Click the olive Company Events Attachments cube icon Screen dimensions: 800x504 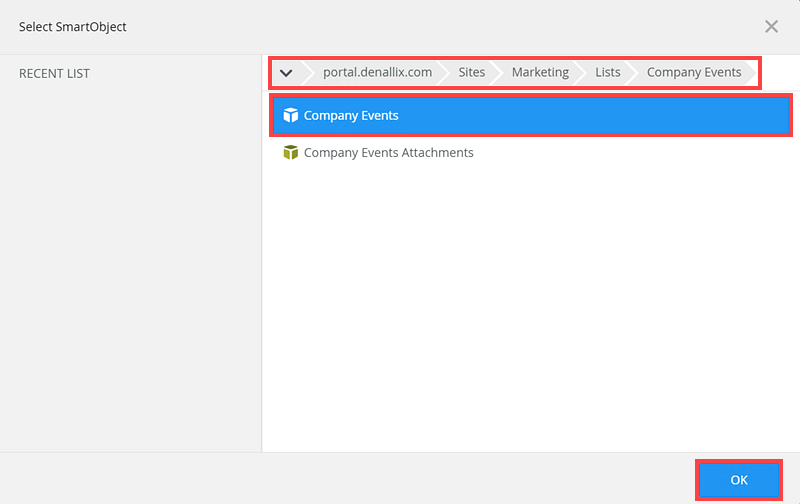(291, 153)
